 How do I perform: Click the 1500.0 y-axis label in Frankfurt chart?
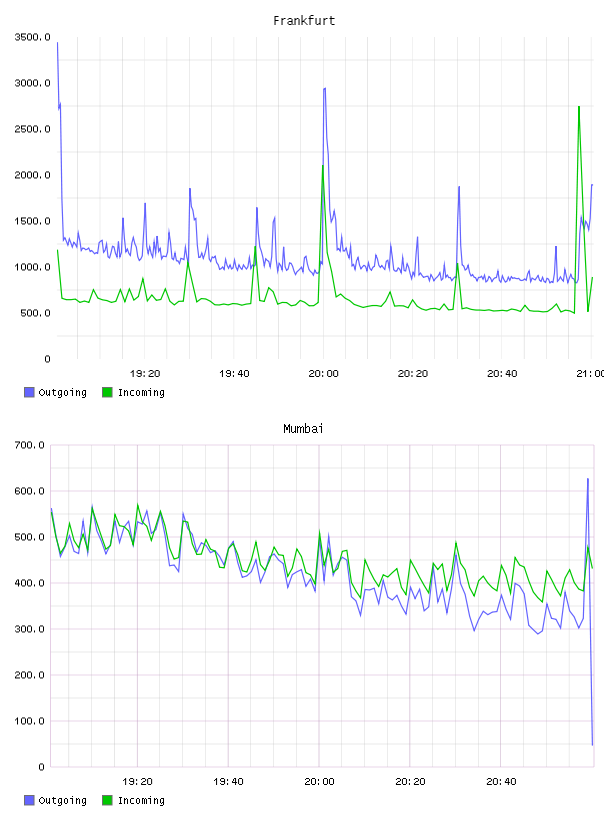click(33, 221)
